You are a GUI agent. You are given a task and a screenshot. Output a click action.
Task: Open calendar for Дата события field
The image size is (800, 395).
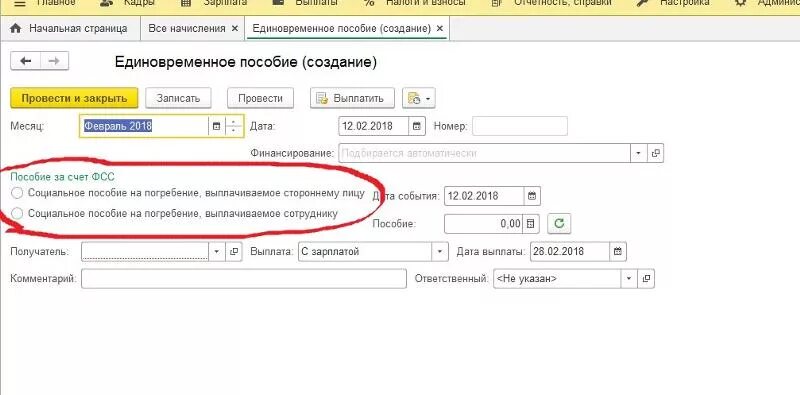(x=532, y=196)
